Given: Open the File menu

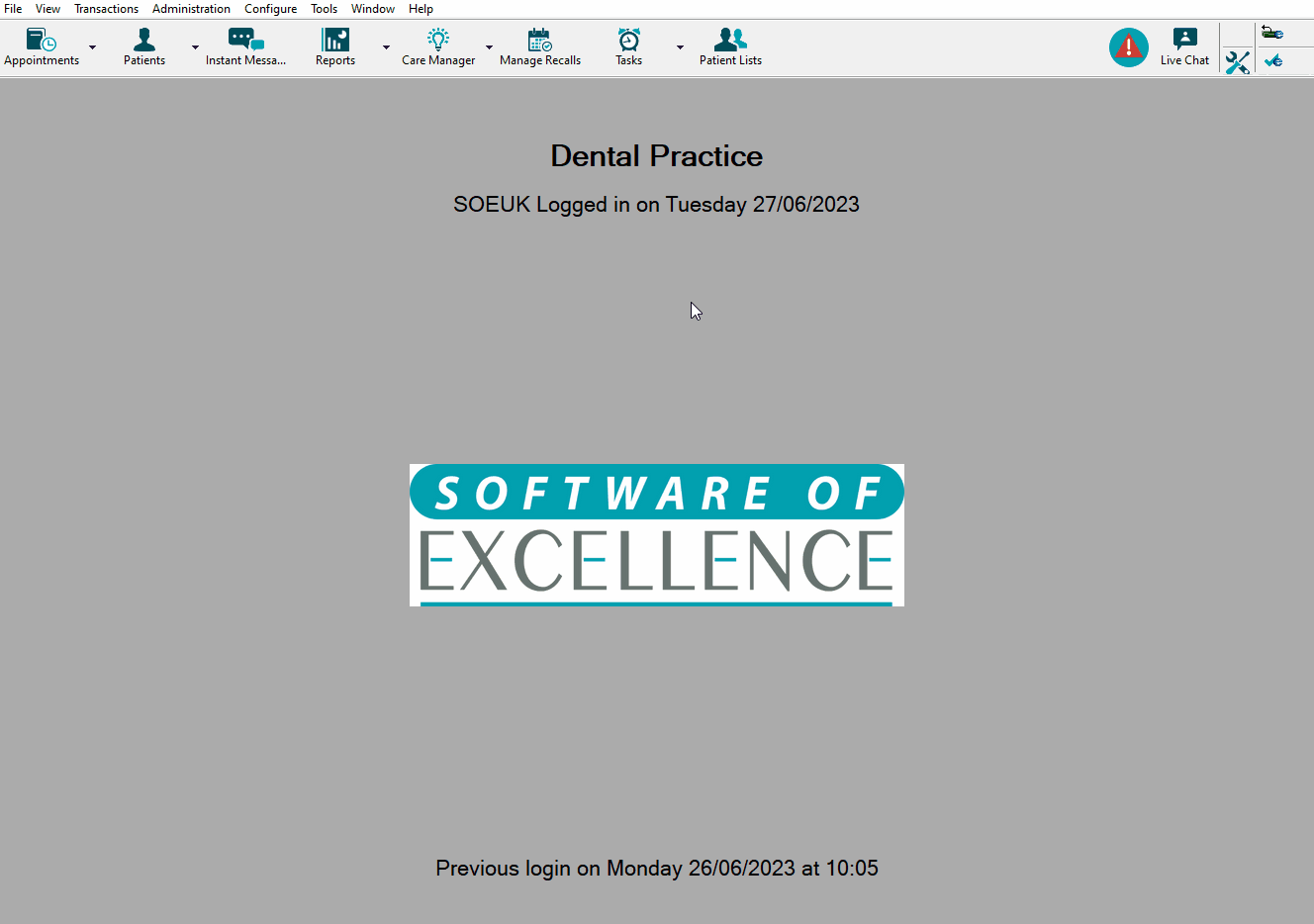Looking at the screenshot, I should pyautogui.click(x=13, y=9).
